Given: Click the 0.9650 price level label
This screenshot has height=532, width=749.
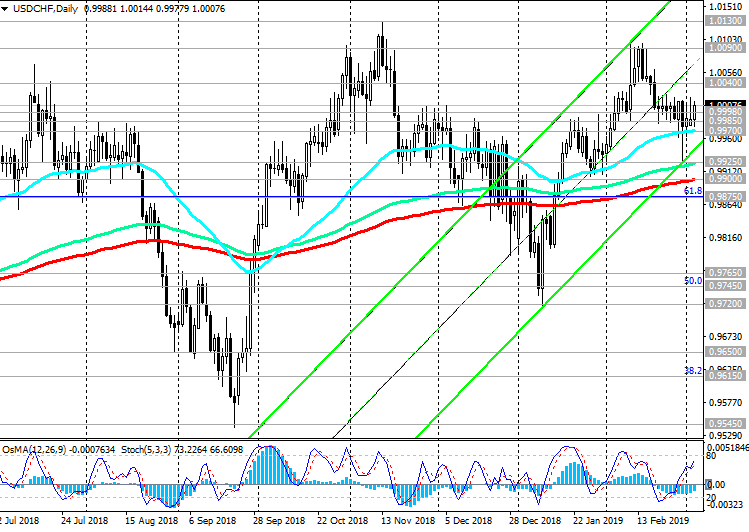Looking at the screenshot, I should pyautogui.click(x=724, y=352).
